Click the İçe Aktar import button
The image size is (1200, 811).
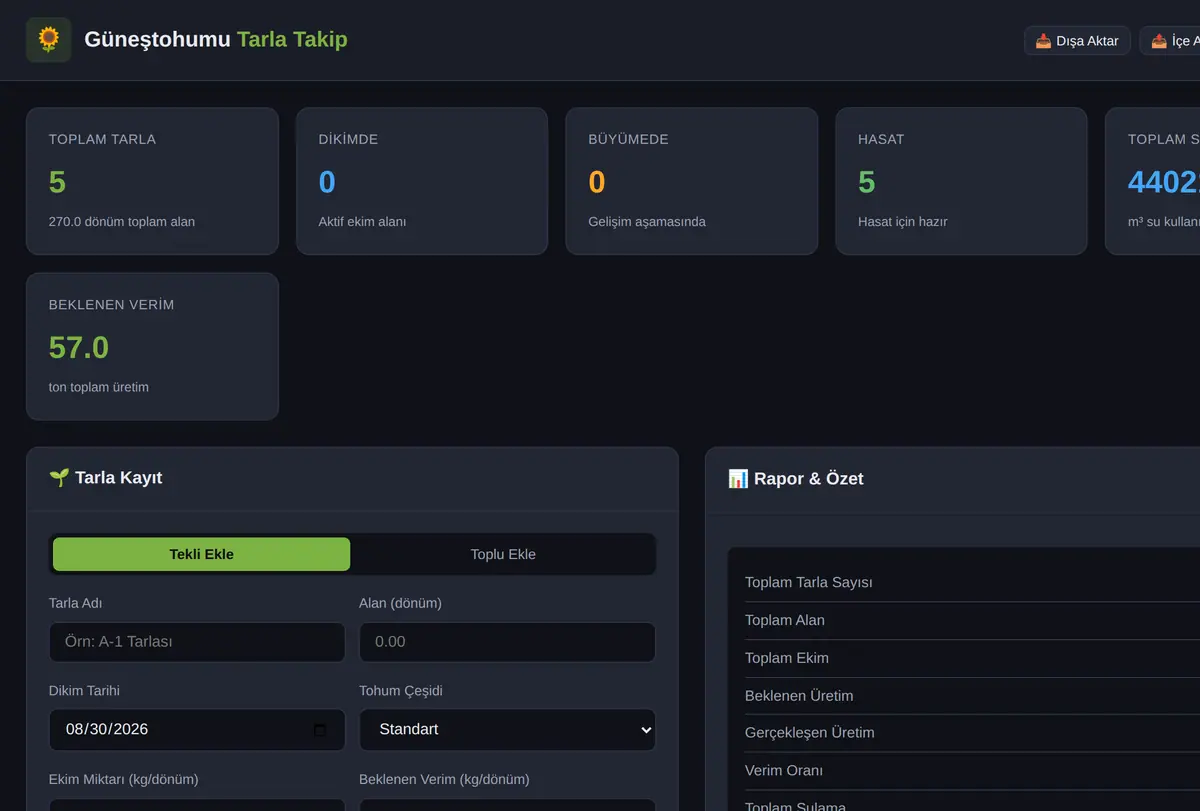(x=1170, y=41)
